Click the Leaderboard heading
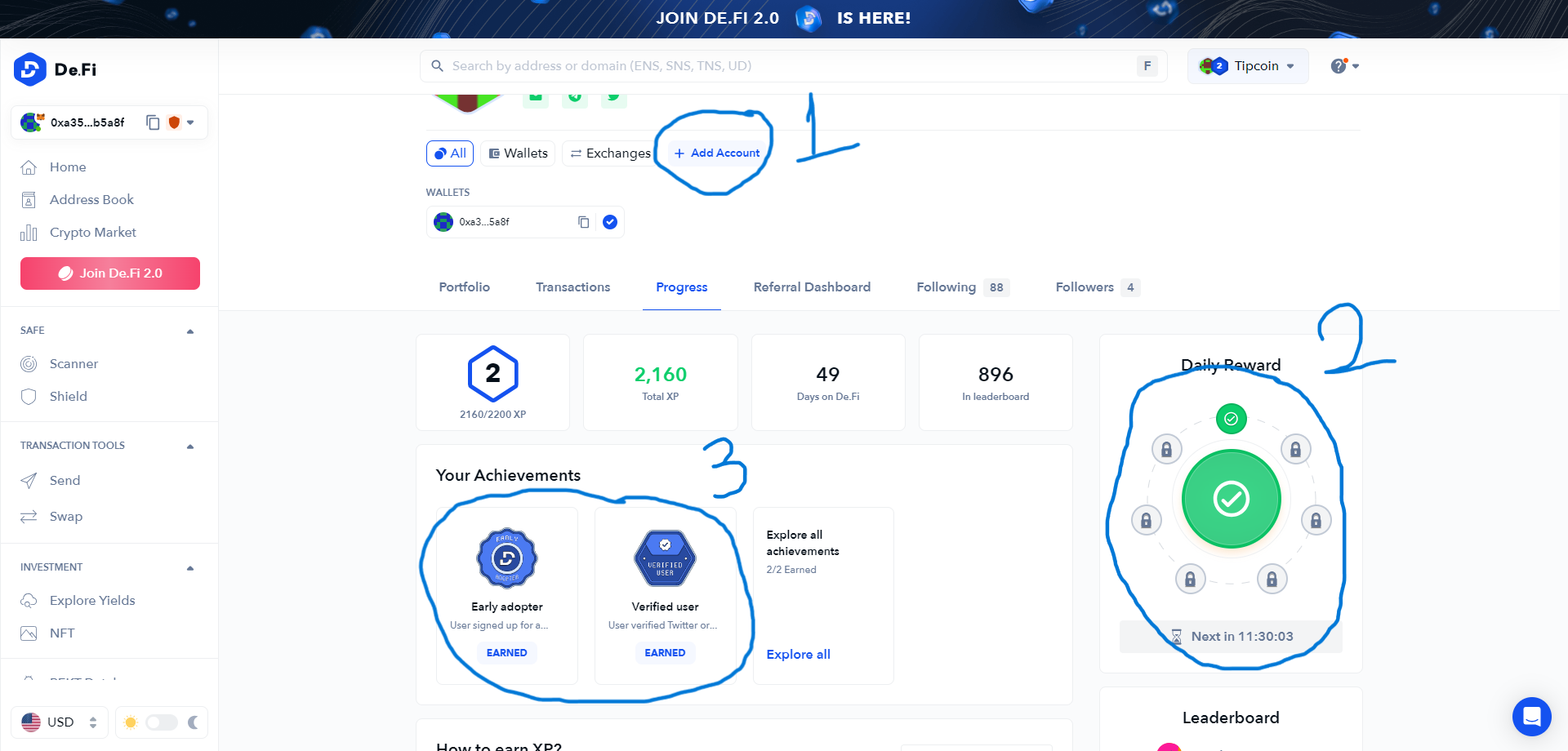This screenshot has height=751, width=1568. 1232,718
